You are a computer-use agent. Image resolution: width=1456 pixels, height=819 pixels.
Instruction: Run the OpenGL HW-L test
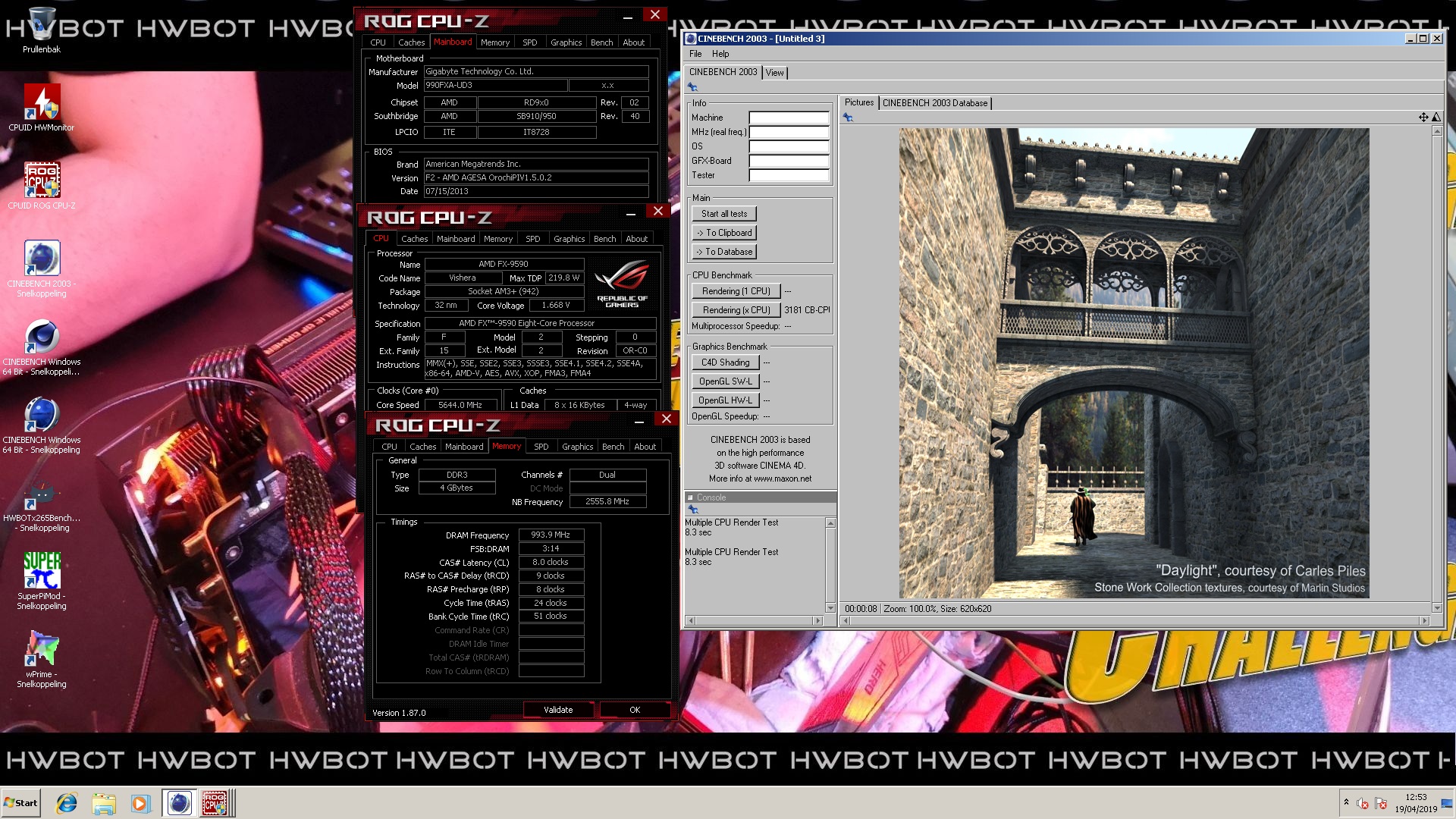tap(724, 400)
